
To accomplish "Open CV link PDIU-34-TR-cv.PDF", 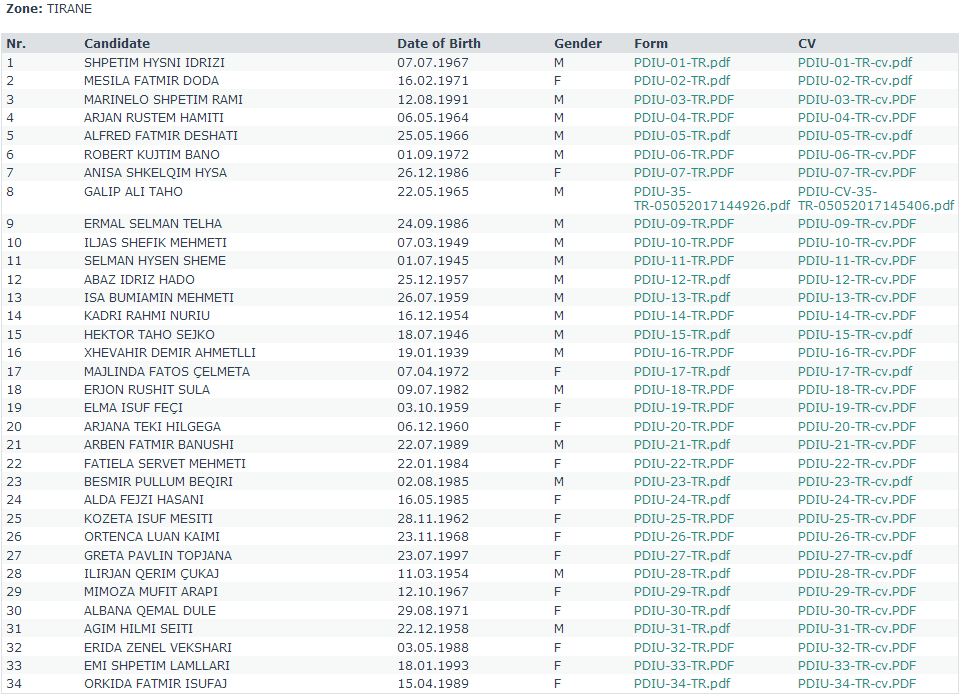I will 856,684.
